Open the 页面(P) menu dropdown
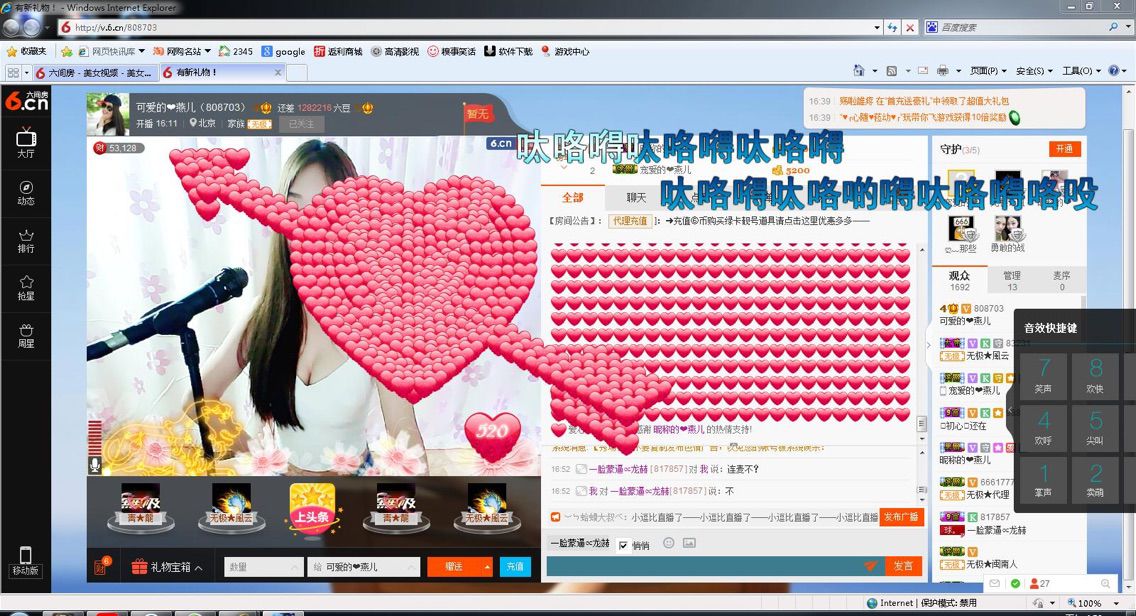Viewport: 1136px width, 616px height. [989, 70]
